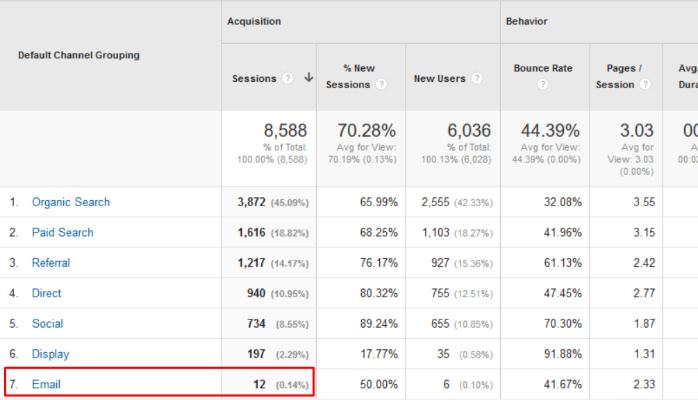The width and height of the screenshot is (698, 400).
Task: Open help icon beside New Users
Action: click(477, 78)
